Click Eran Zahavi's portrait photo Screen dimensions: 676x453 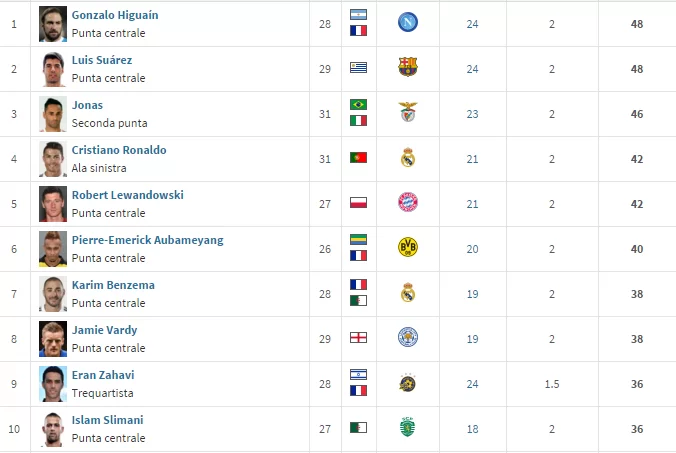tap(53, 383)
